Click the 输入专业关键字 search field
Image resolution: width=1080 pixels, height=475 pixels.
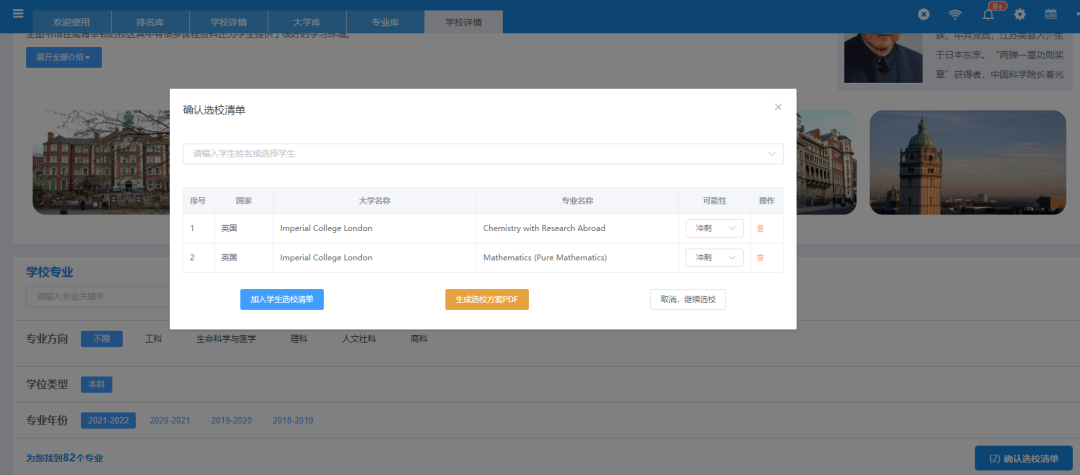[98, 297]
